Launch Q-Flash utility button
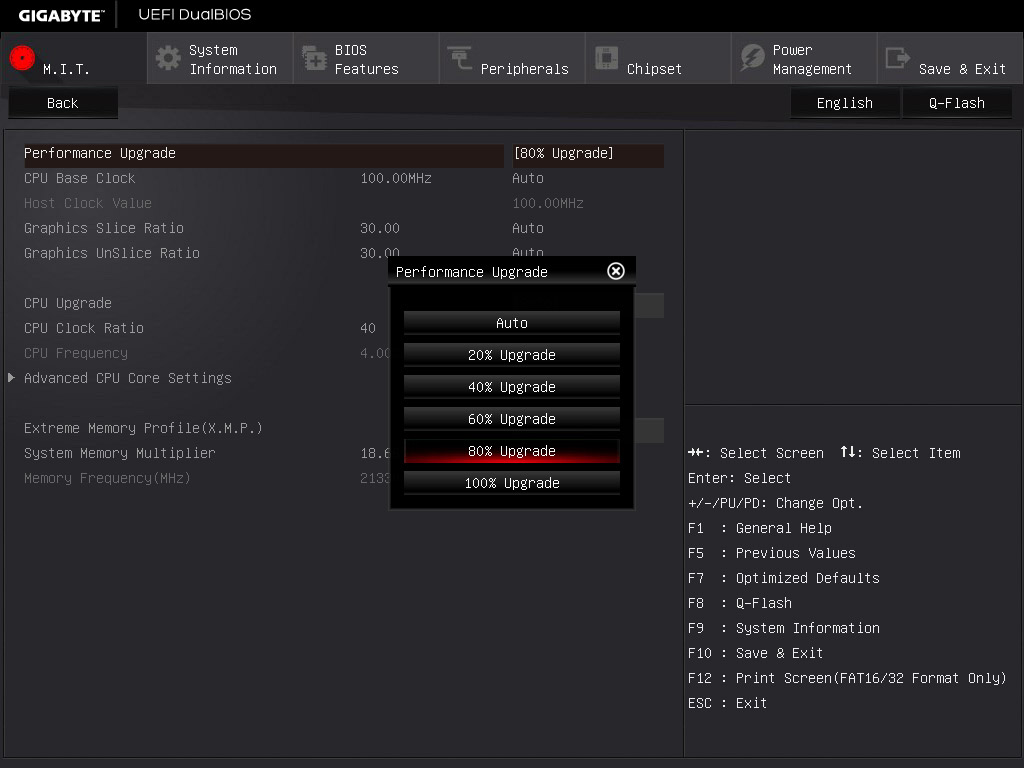 (957, 103)
